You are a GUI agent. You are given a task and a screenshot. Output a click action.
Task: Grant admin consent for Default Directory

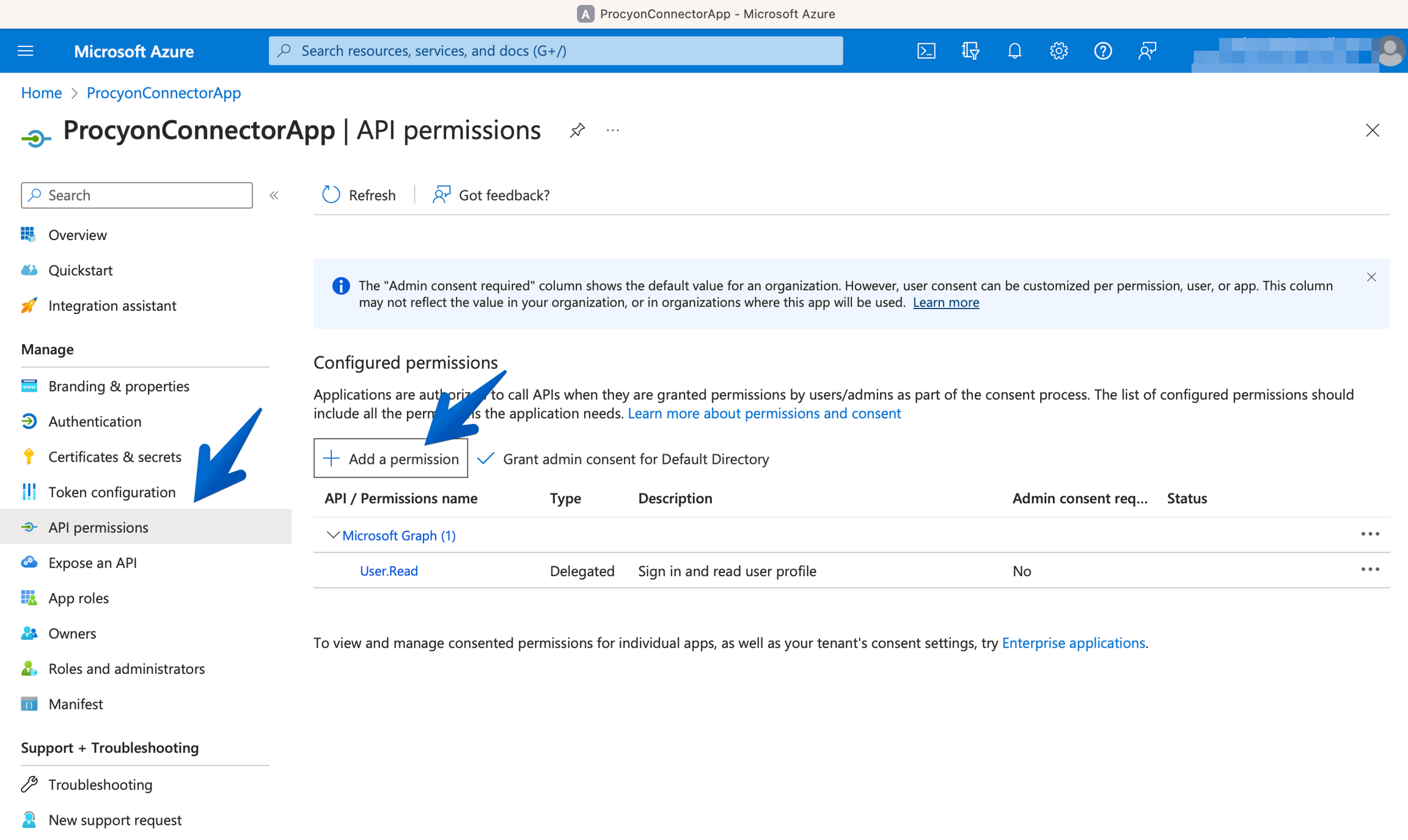(624, 459)
